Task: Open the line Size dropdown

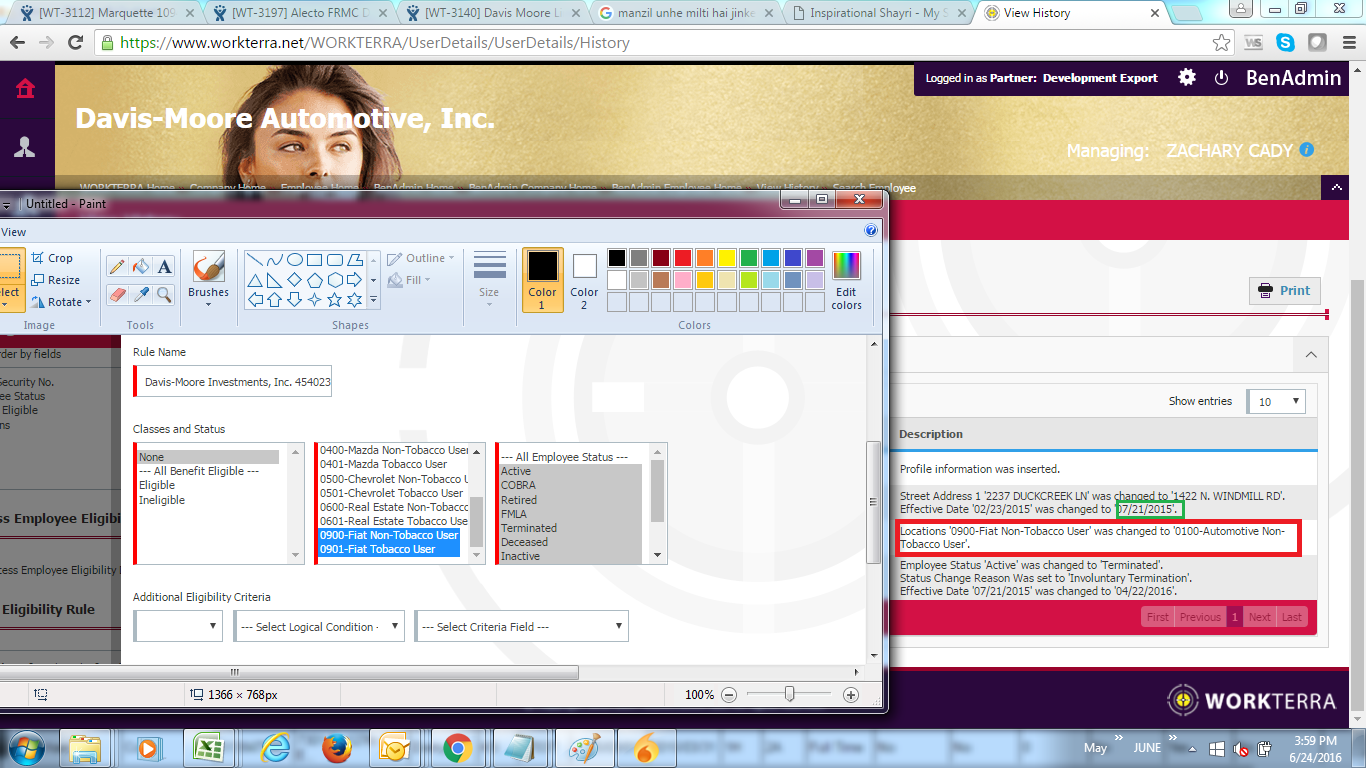Action: coord(489,279)
